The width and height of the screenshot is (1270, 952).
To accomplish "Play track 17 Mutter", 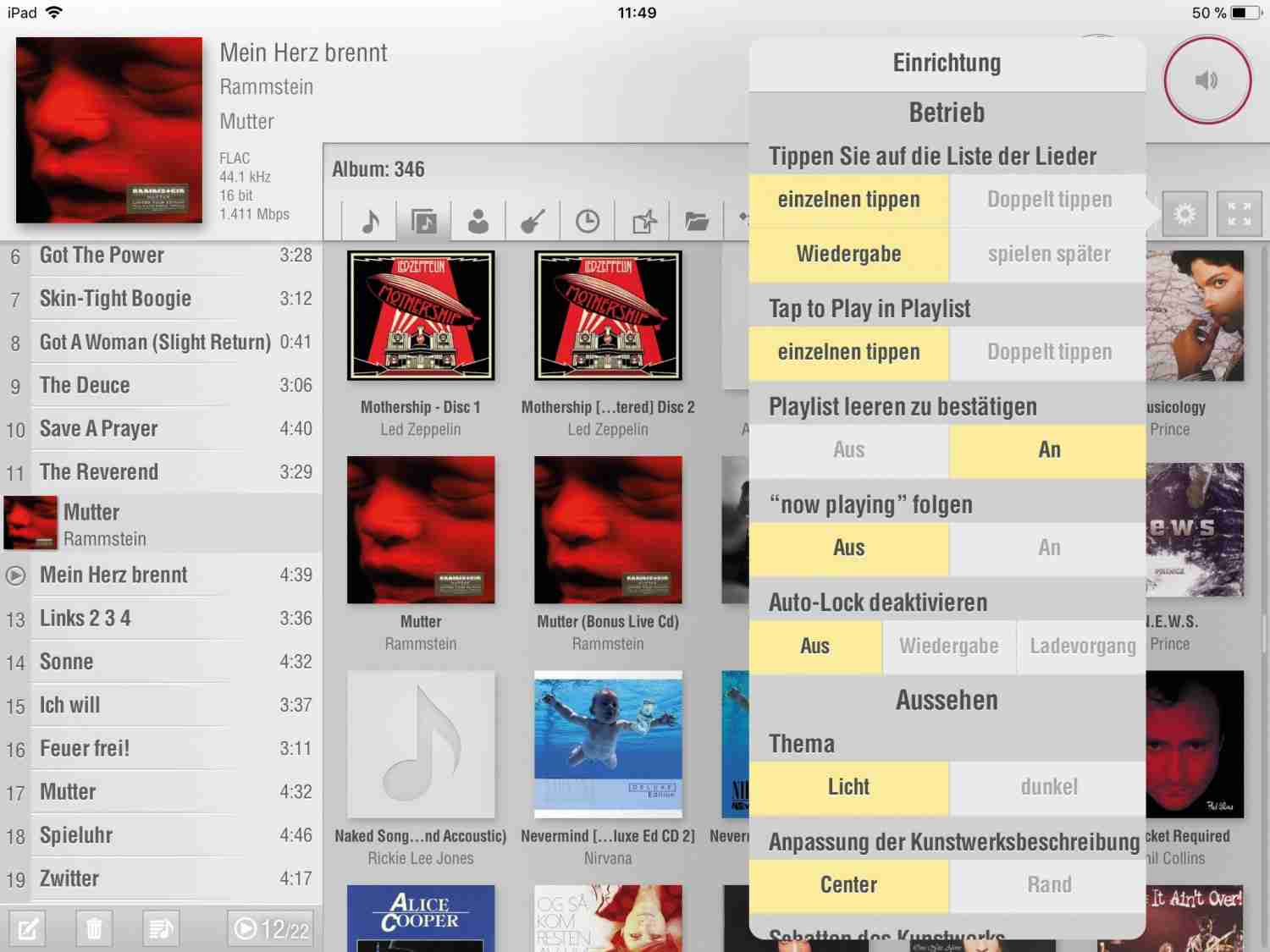I will [161, 792].
